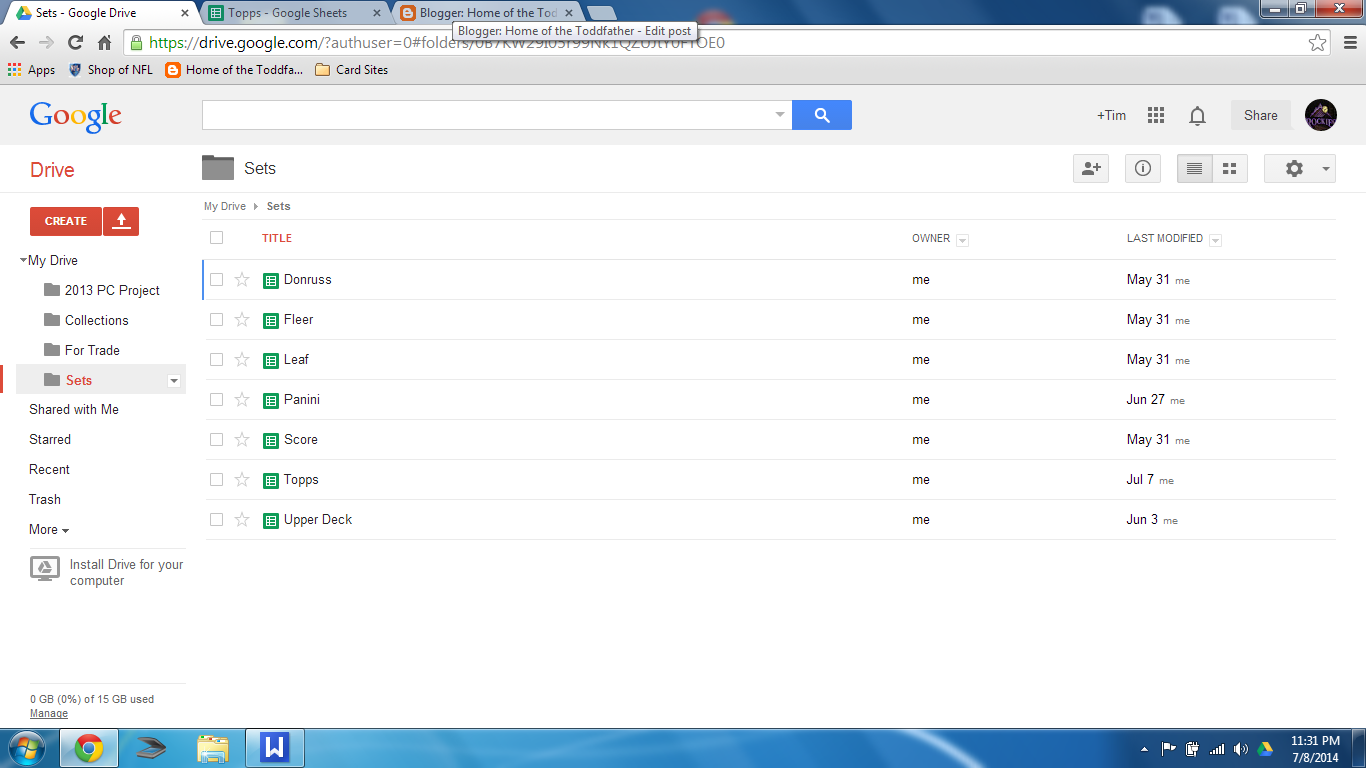Star the Upper Deck file

pyautogui.click(x=242, y=520)
